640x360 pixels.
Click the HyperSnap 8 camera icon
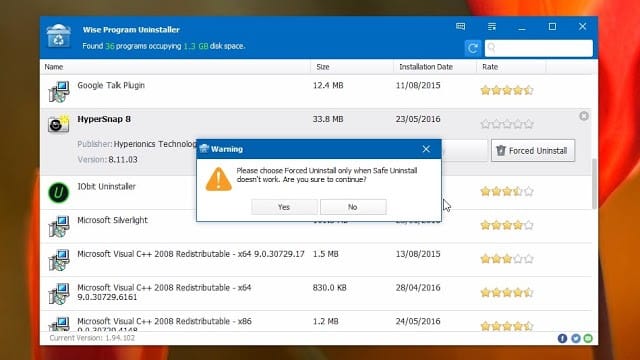point(58,124)
